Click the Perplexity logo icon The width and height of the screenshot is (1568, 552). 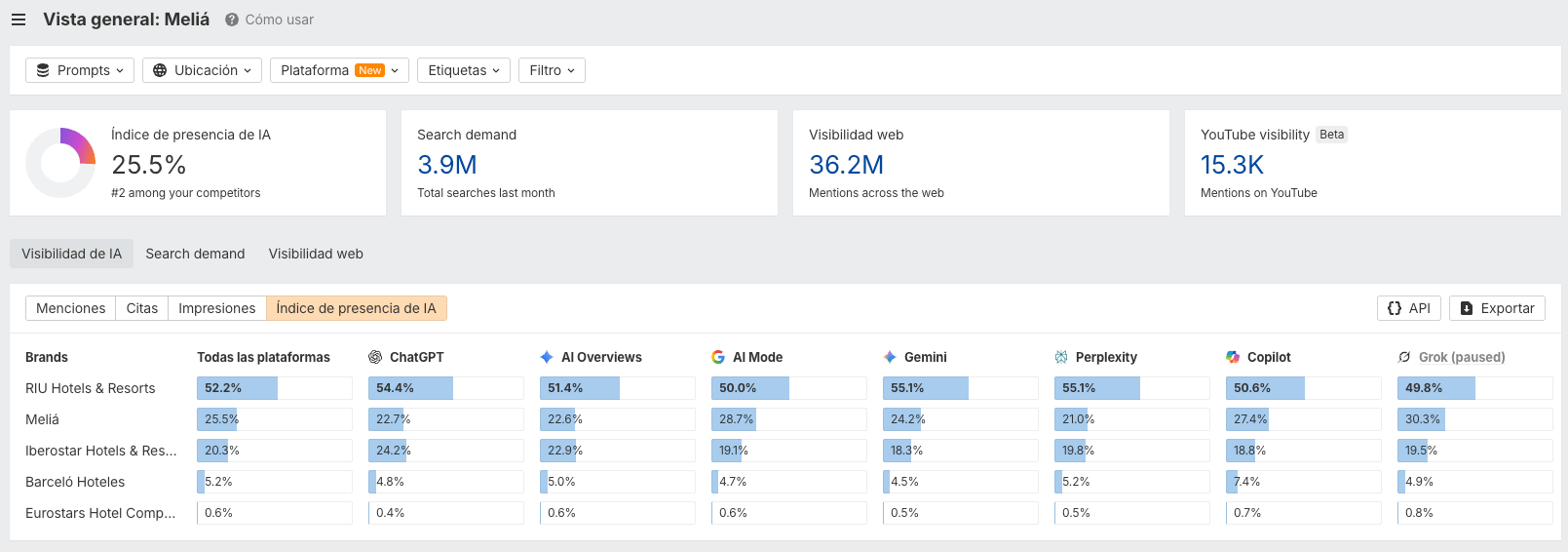tap(1061, 357)
